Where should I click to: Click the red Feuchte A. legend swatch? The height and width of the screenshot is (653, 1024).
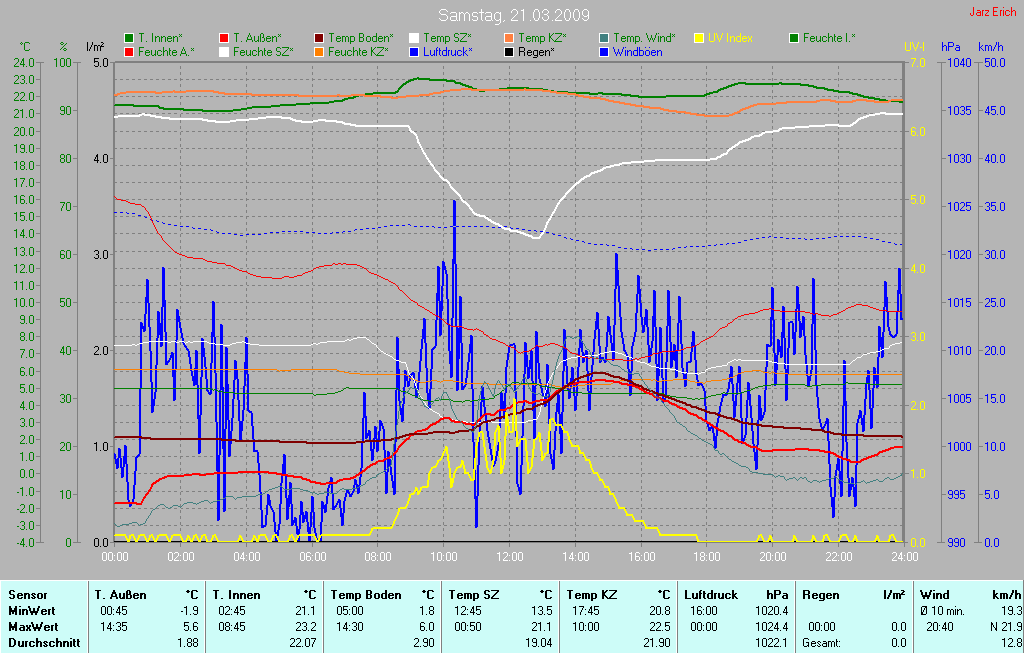(x=129, y=52)
